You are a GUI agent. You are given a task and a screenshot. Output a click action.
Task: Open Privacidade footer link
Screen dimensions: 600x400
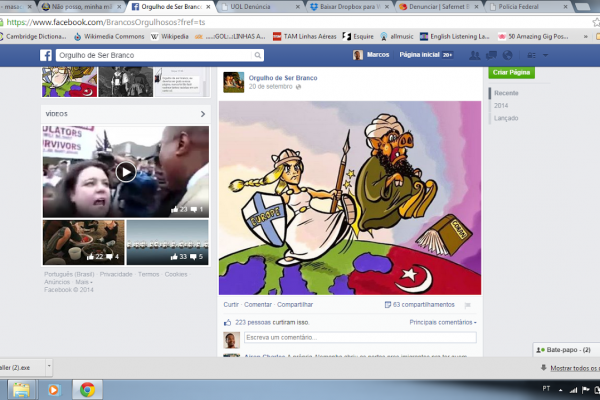(116, 274)
